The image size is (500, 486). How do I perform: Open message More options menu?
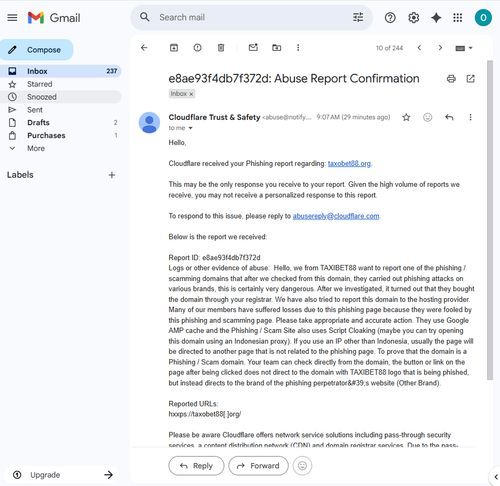click(x=470, y=117)
